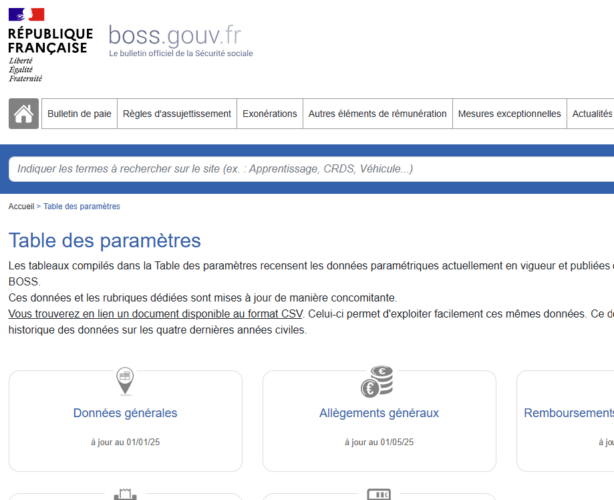Screen dimensions: 614x500
Task: Open the Allègements généraux card
Action: [x=379, y=421]
